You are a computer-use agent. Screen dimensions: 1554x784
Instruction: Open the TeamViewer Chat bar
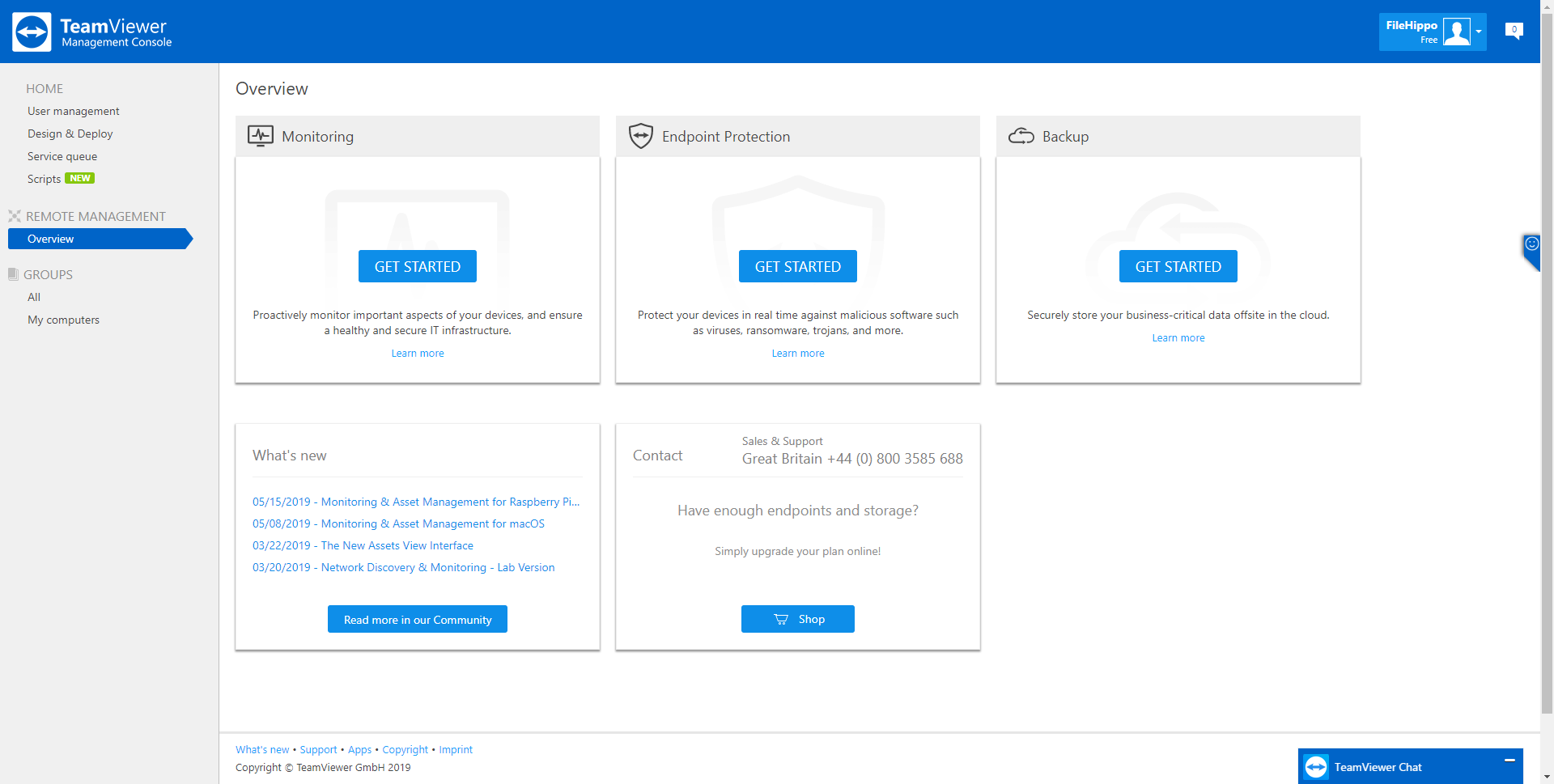(1411, 766)
